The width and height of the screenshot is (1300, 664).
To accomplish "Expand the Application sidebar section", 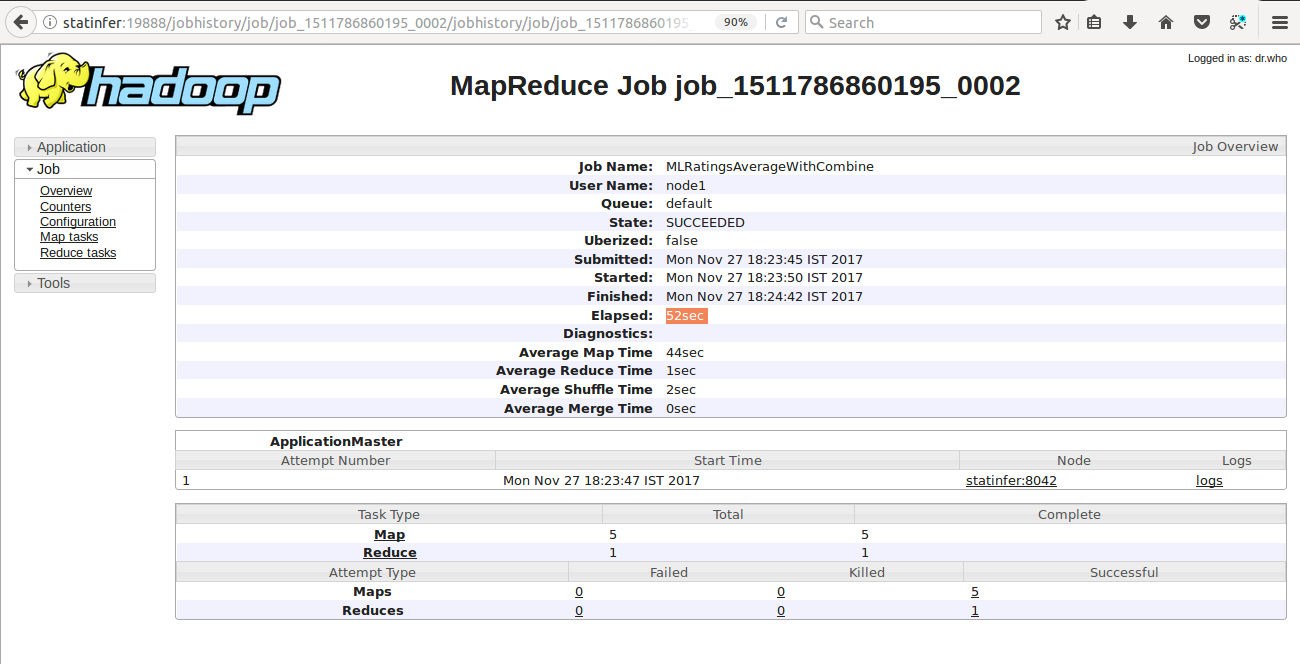I will click(85, 147).
